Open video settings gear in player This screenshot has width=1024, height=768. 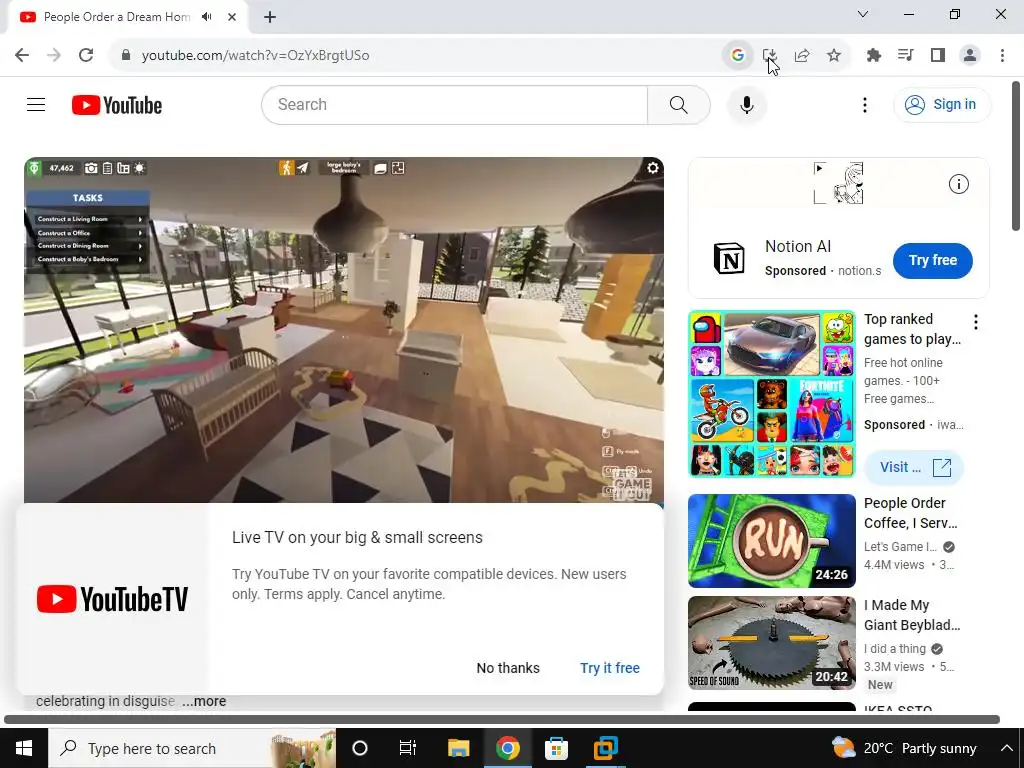(x=652, y=168)
